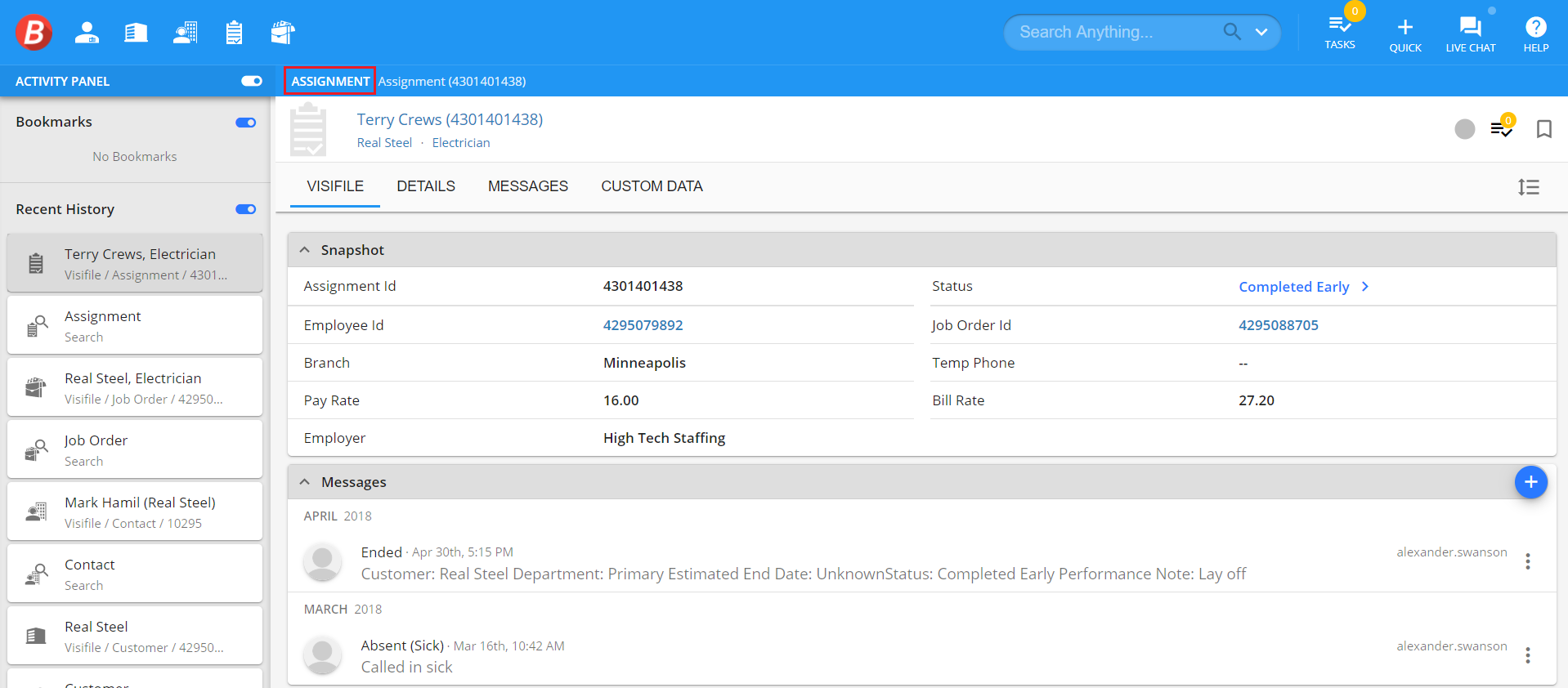This screenshot has width=1568, height=688.
Task: Switch to the DETAILS tab
Action: pyautogui.click(x=426, y=186)
